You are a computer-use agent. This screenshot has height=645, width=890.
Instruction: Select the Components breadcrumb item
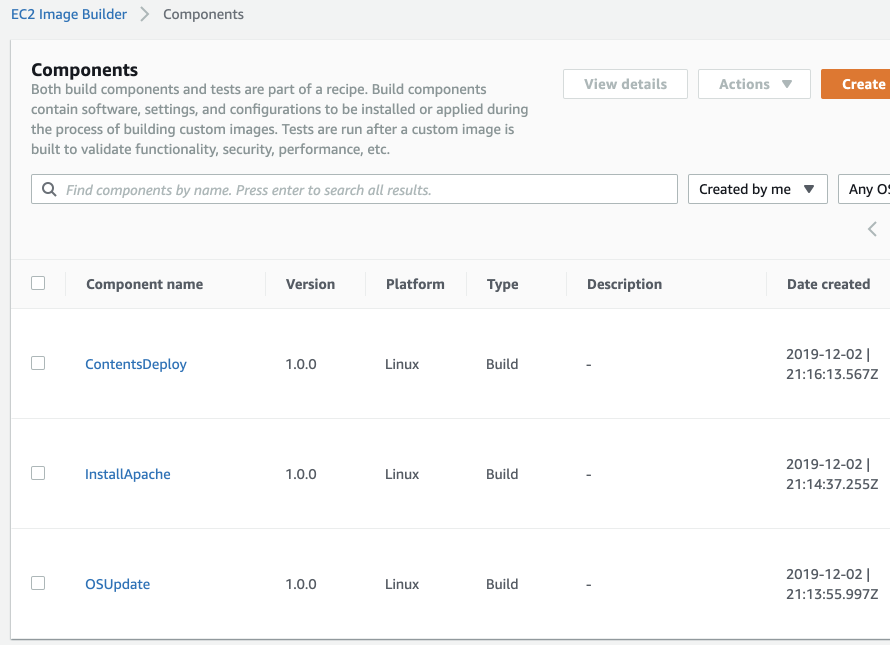(x=203, y=14)
